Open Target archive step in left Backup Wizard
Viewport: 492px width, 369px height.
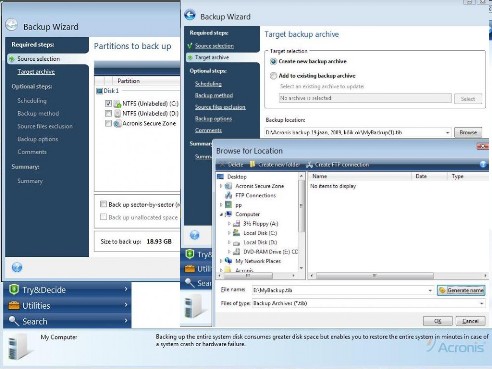[x=36, y=72]
